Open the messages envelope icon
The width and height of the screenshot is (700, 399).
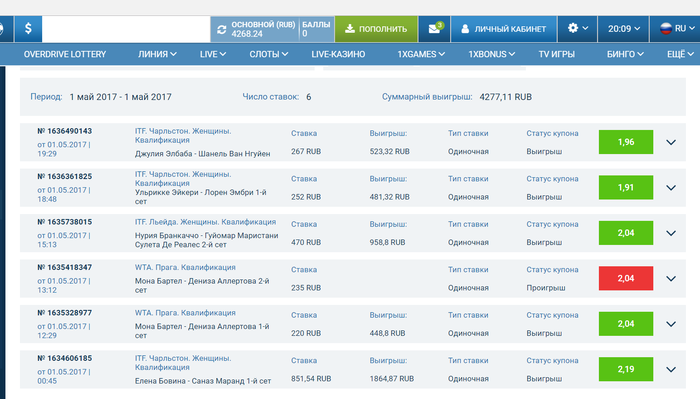click(434, 29)
